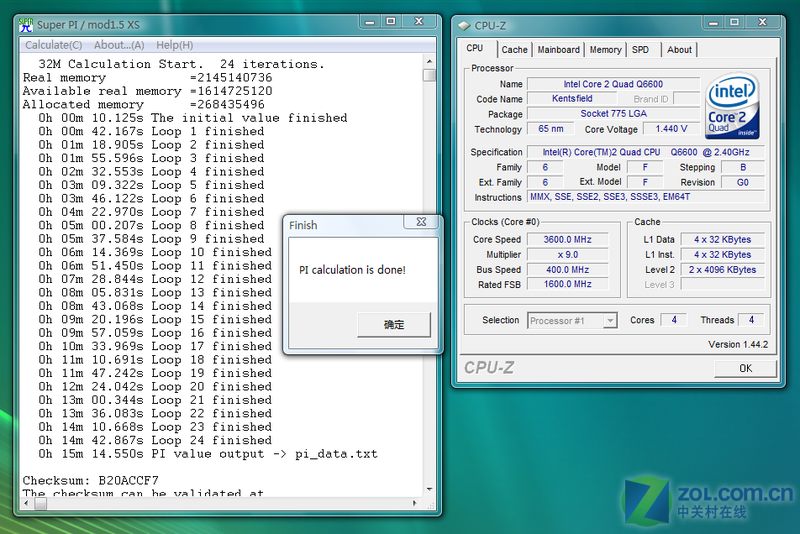Close the Finish dialog with X
The width and height of the screenshot is (800, 534).
421,222
